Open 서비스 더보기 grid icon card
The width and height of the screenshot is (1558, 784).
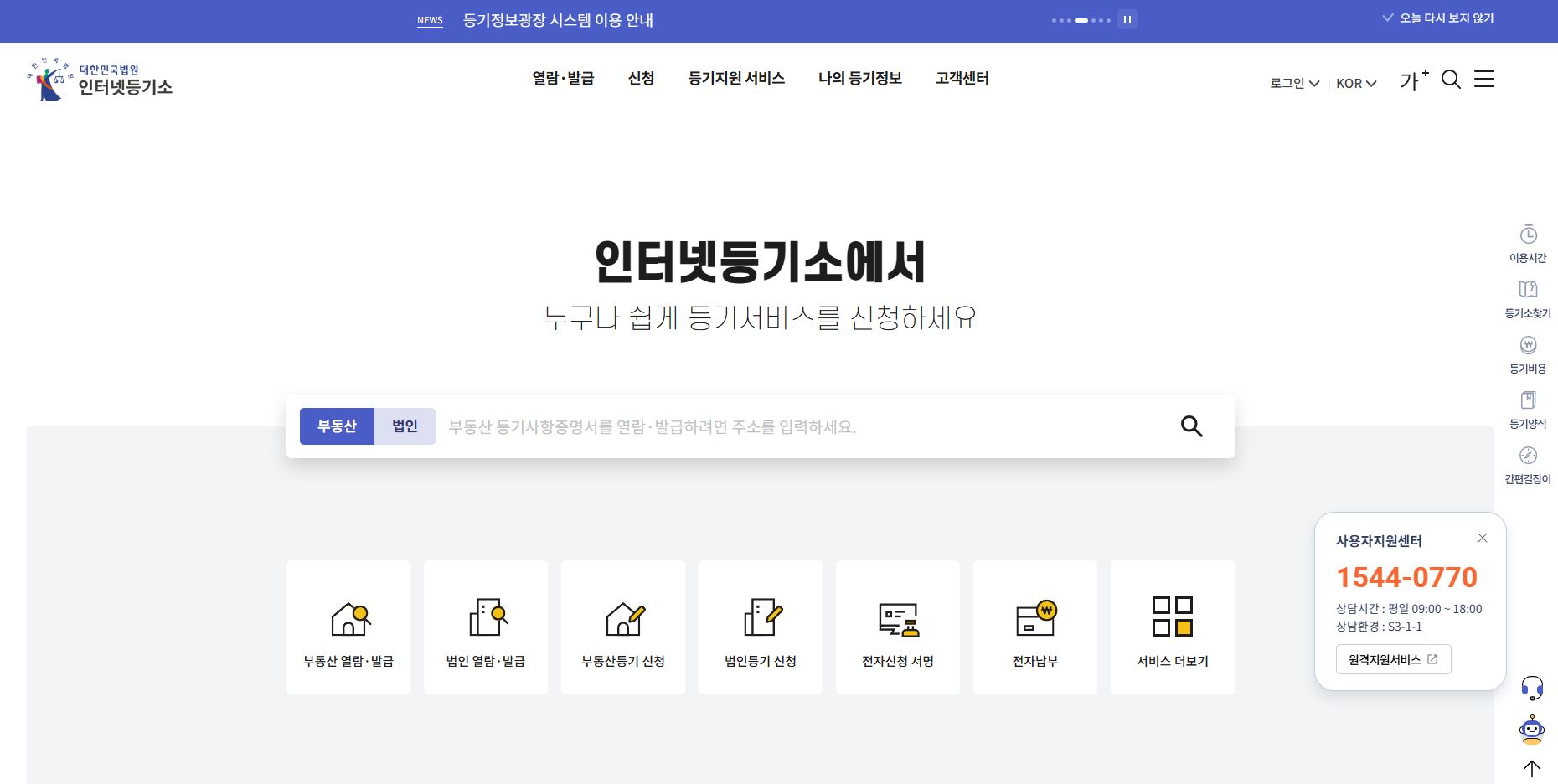[x=1173, y=627]
